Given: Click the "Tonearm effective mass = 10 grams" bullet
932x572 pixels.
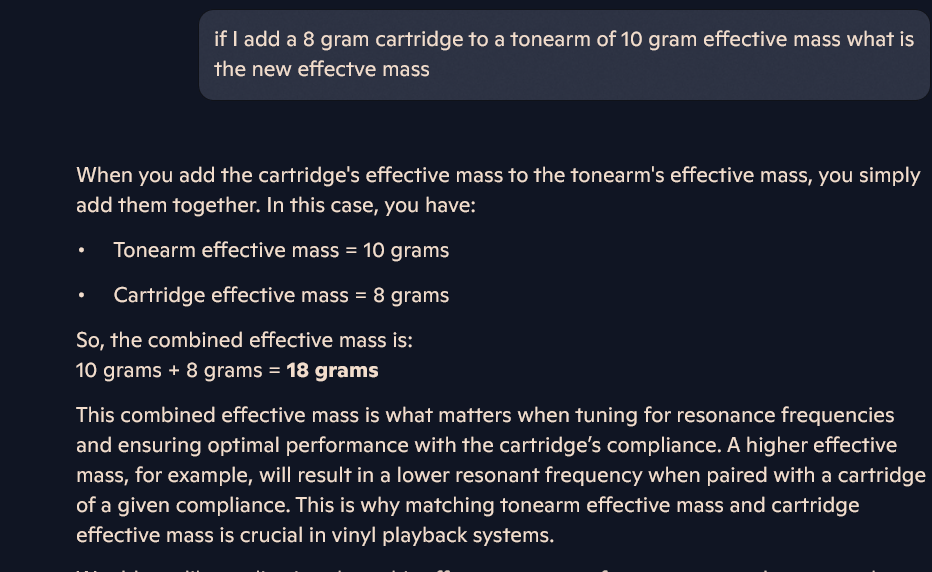Looking at the screenshot, I should pos(281,250).
